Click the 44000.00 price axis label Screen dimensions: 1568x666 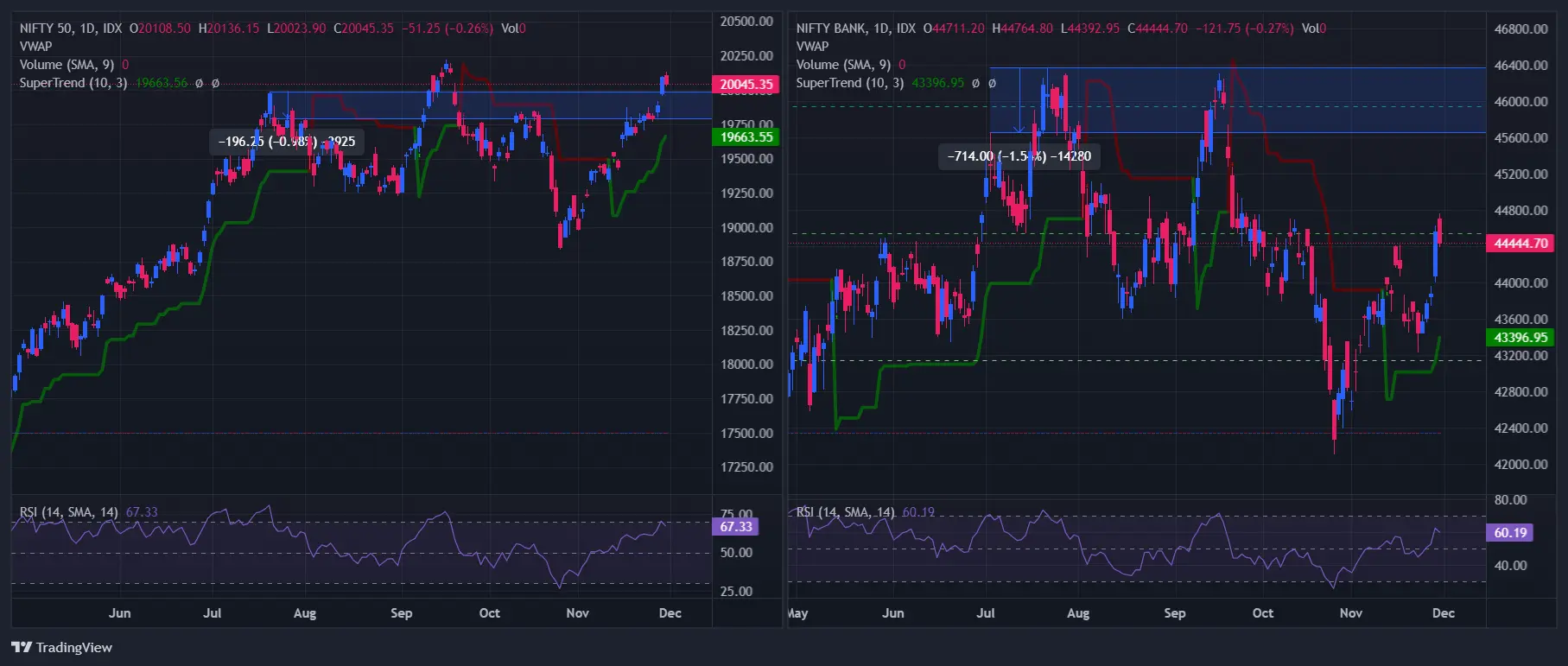click(x=1520, y=283)
